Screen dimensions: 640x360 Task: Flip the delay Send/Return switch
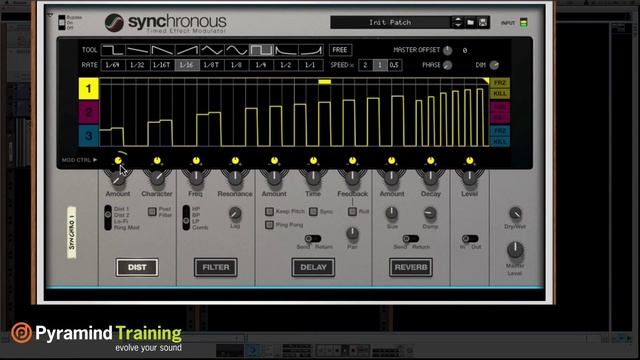pyautogui.click(x=313, y=238)
